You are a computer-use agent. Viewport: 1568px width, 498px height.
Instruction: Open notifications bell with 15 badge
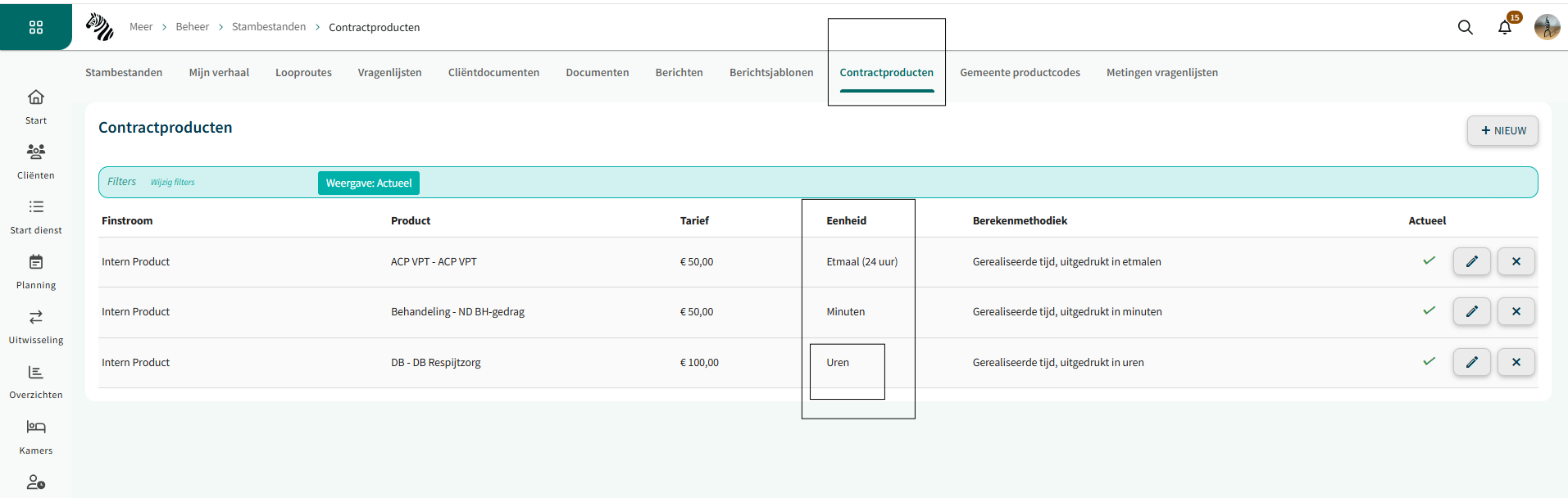tap(1505, 27)
